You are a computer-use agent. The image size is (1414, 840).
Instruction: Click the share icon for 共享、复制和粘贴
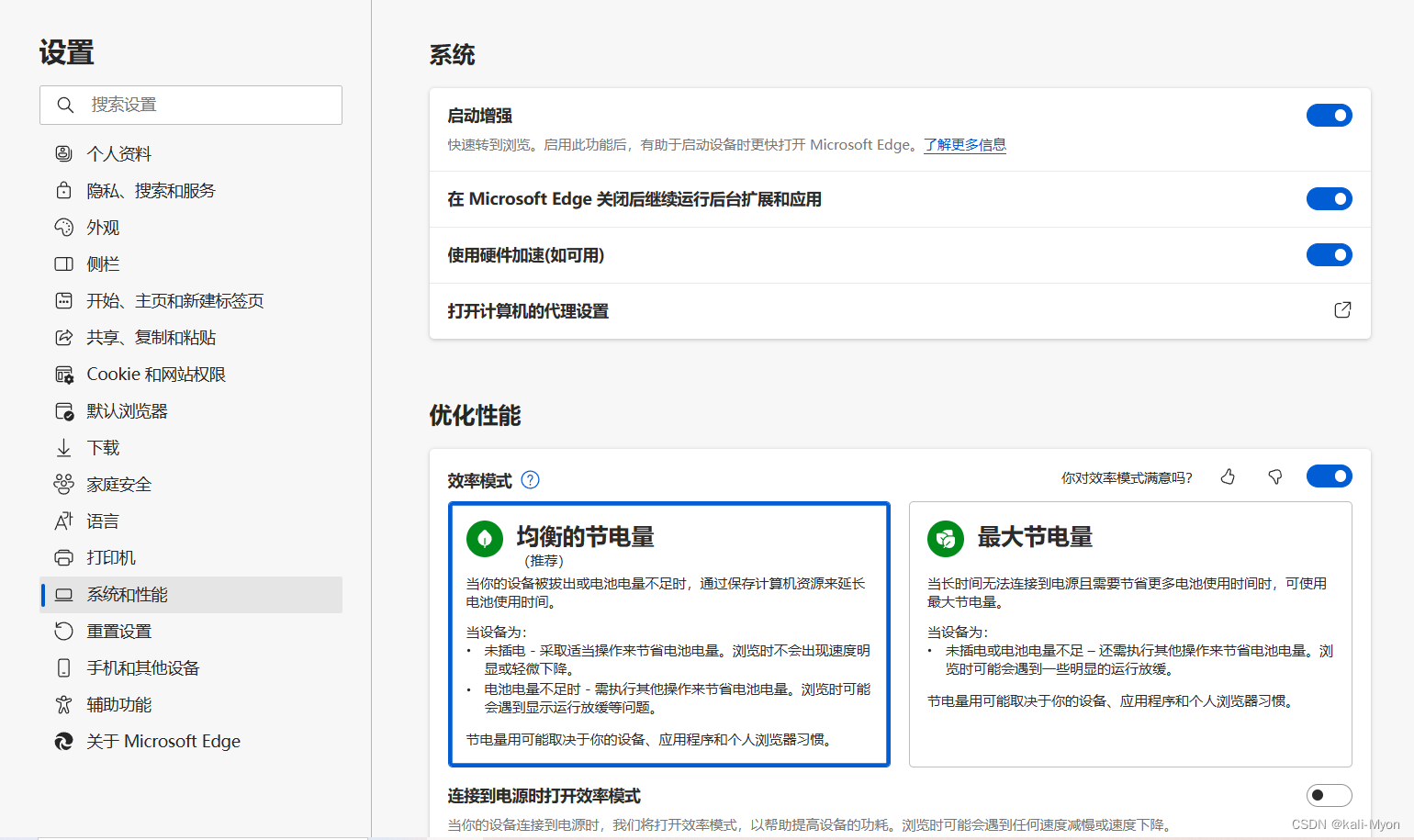[x=63, y=337]
